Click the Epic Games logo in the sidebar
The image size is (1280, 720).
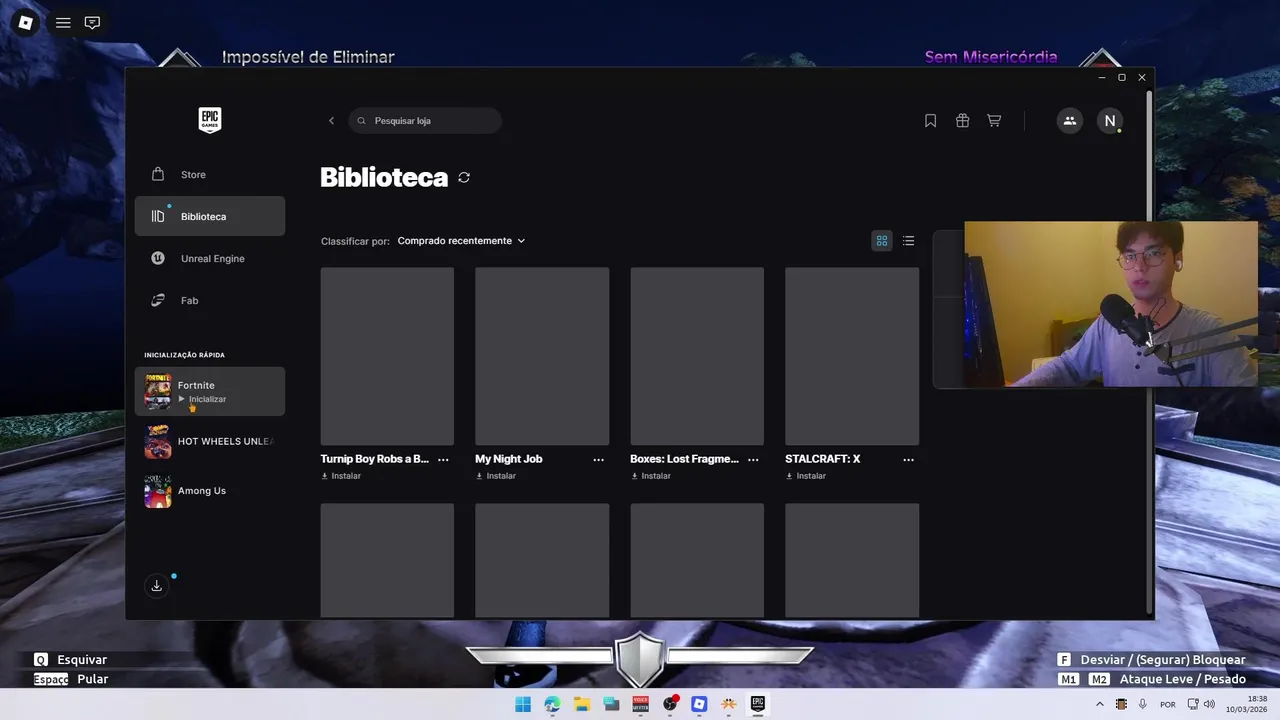tap(209, 120)
